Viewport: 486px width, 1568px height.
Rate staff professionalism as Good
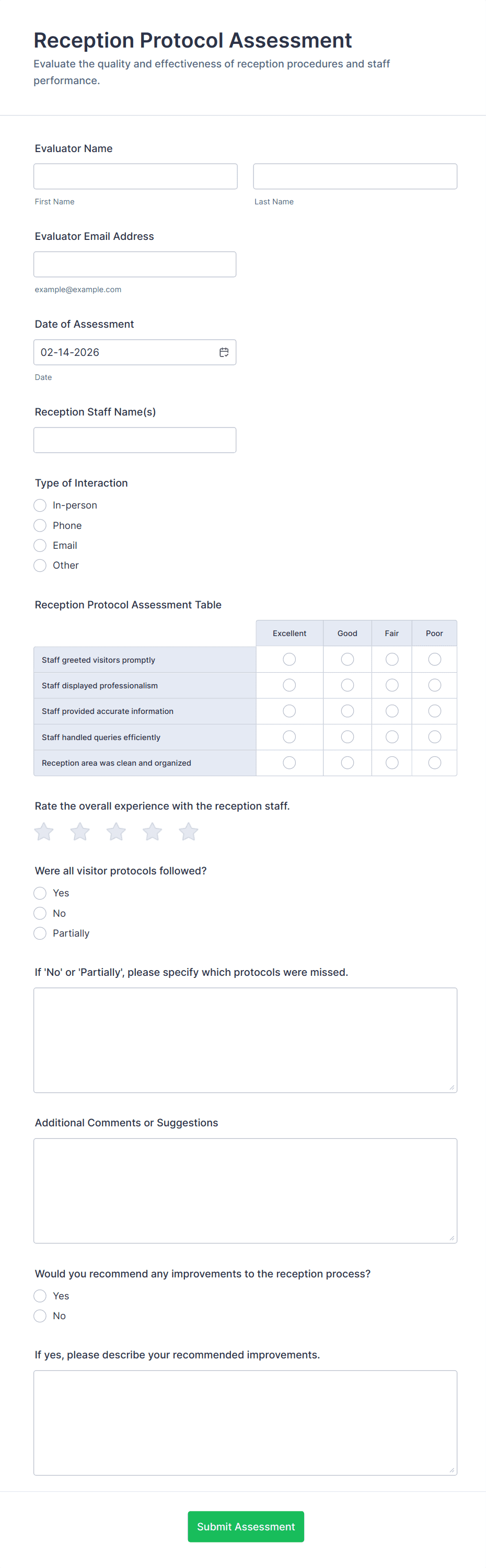click(348, 685)
